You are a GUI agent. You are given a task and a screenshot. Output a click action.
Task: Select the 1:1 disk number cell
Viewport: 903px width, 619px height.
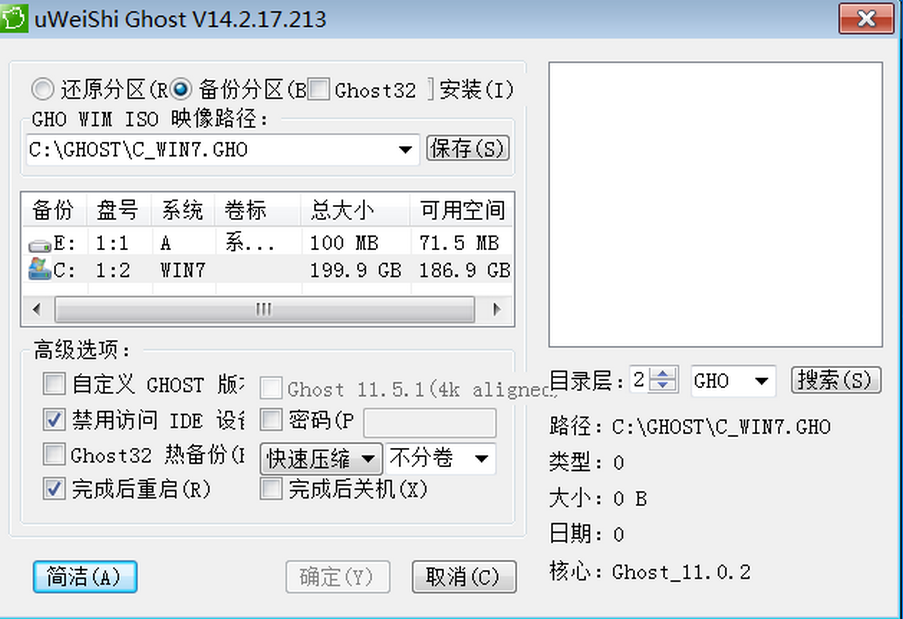point(112,244)
